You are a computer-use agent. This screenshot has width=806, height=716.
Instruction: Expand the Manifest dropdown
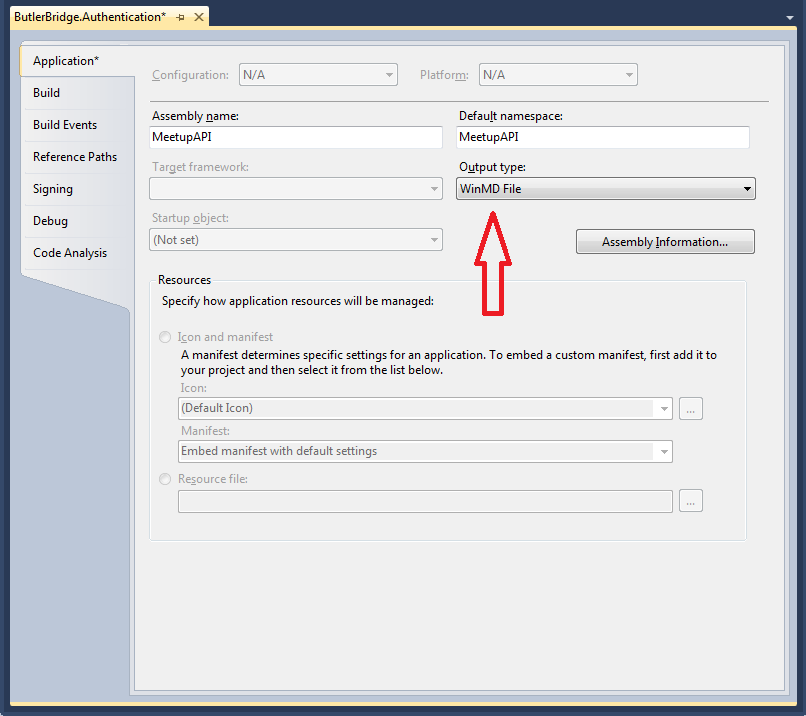pos(425,451)
